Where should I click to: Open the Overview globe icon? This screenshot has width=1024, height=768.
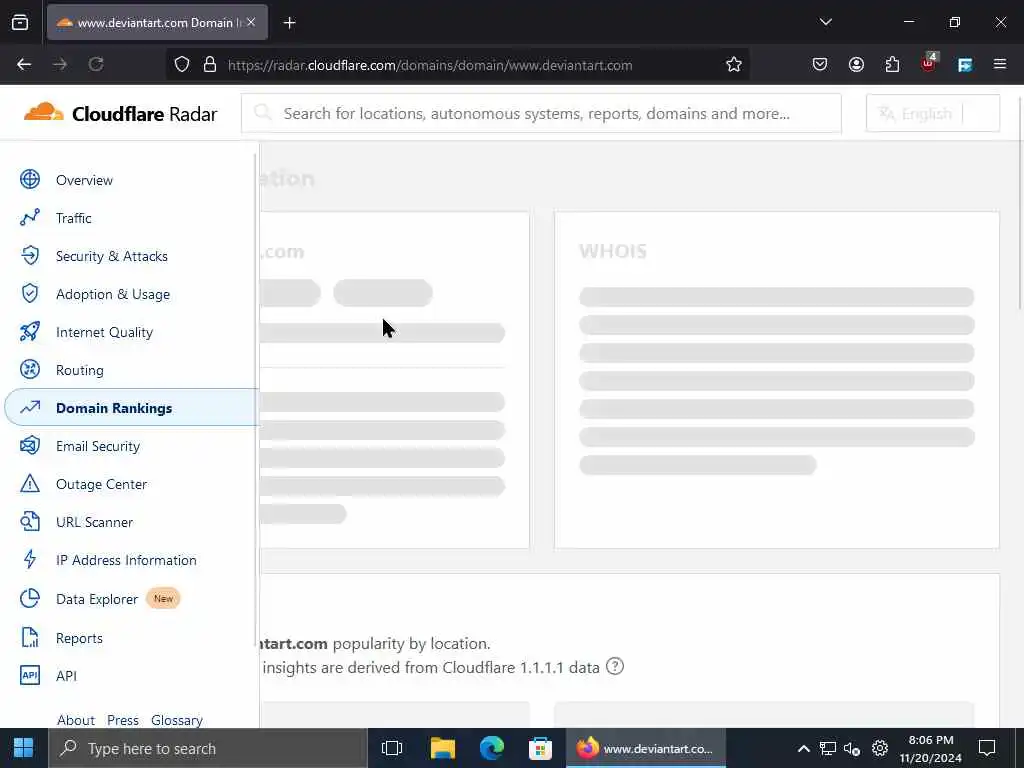(x=29, y=180)
